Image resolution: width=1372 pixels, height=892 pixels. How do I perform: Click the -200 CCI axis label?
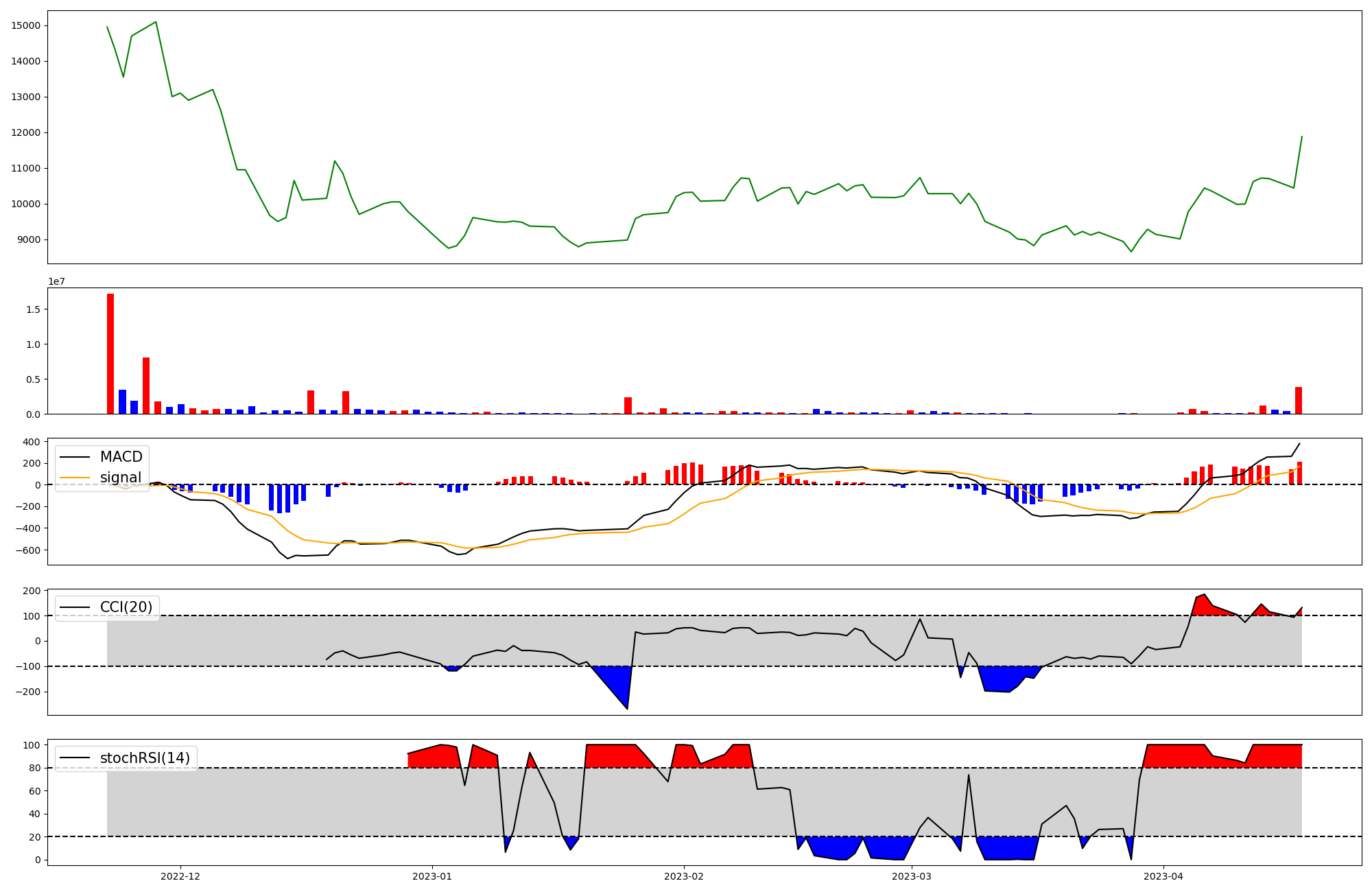[29, 692]
